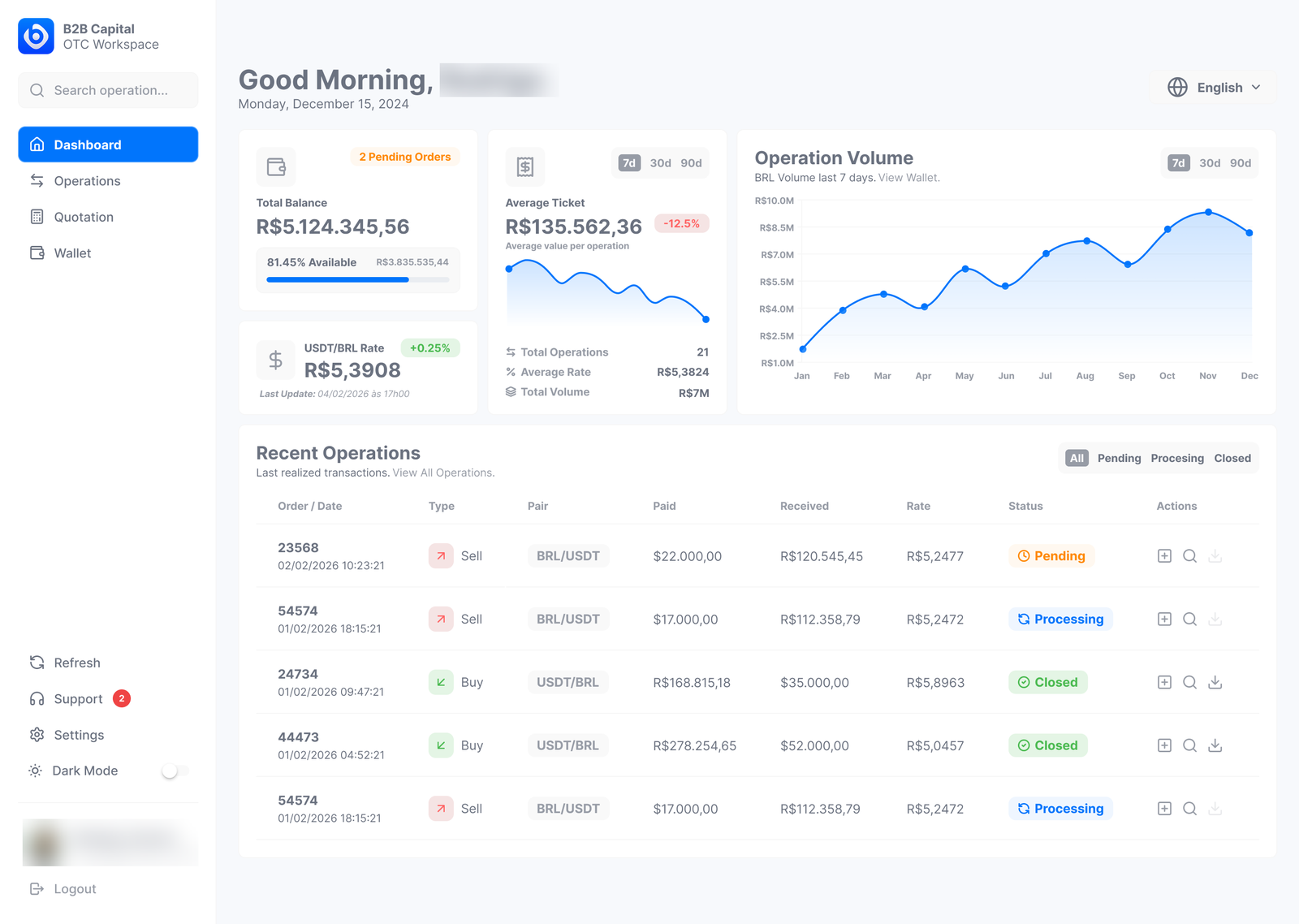Filter Recent Operations by Closed tab
The width and height of the screenshot is (1299, 924).
(1232, 458)
